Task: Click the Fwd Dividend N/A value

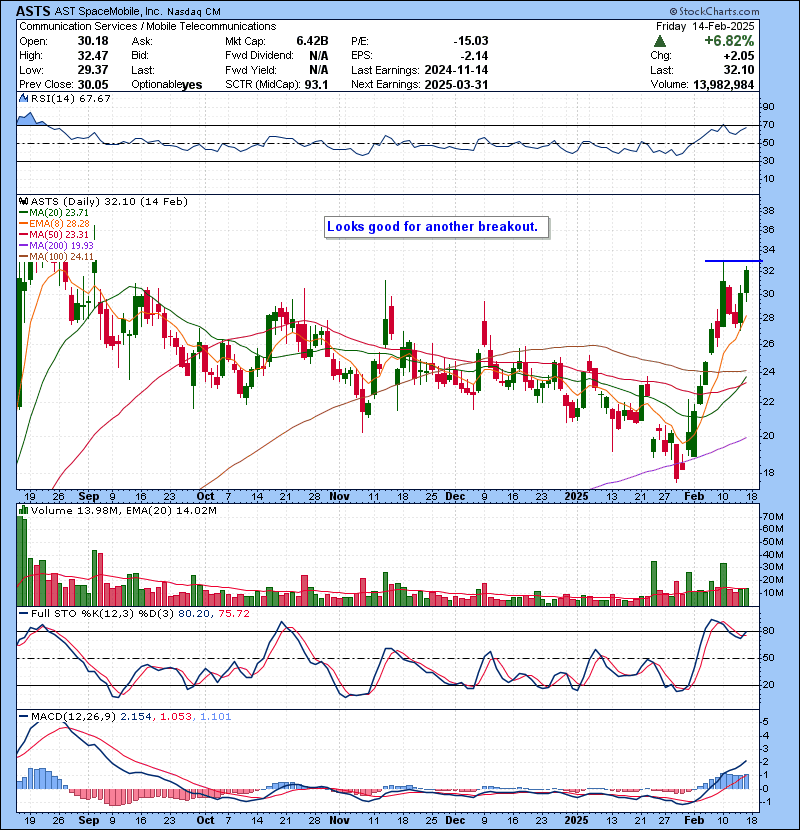Action: 319,56
